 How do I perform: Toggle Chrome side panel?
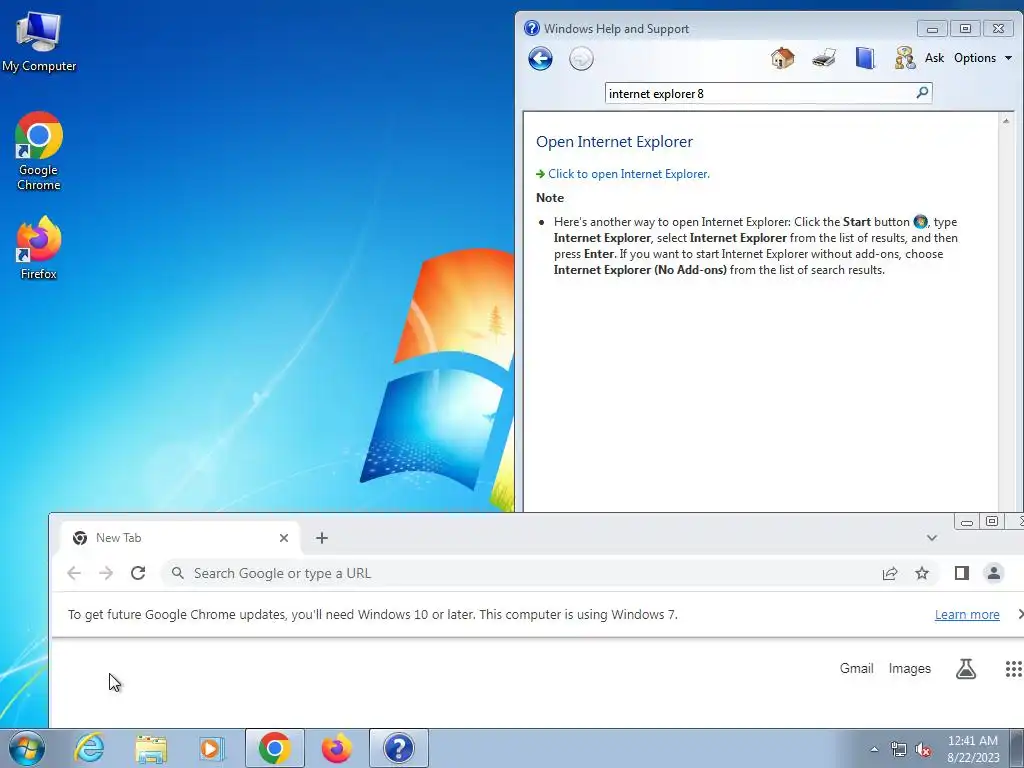tap(961, 573)
